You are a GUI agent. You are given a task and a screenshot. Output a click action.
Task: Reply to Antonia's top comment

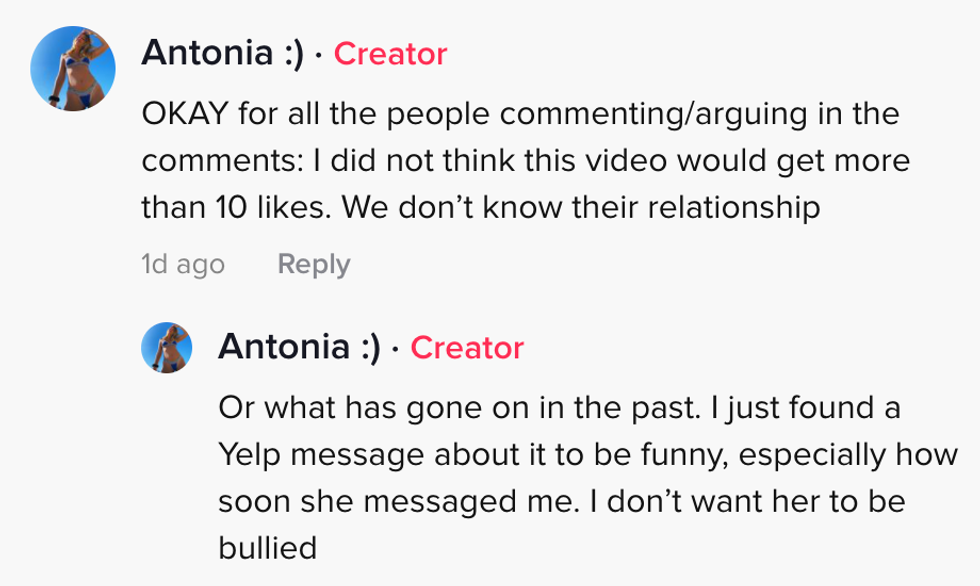(x=313, y=264)
